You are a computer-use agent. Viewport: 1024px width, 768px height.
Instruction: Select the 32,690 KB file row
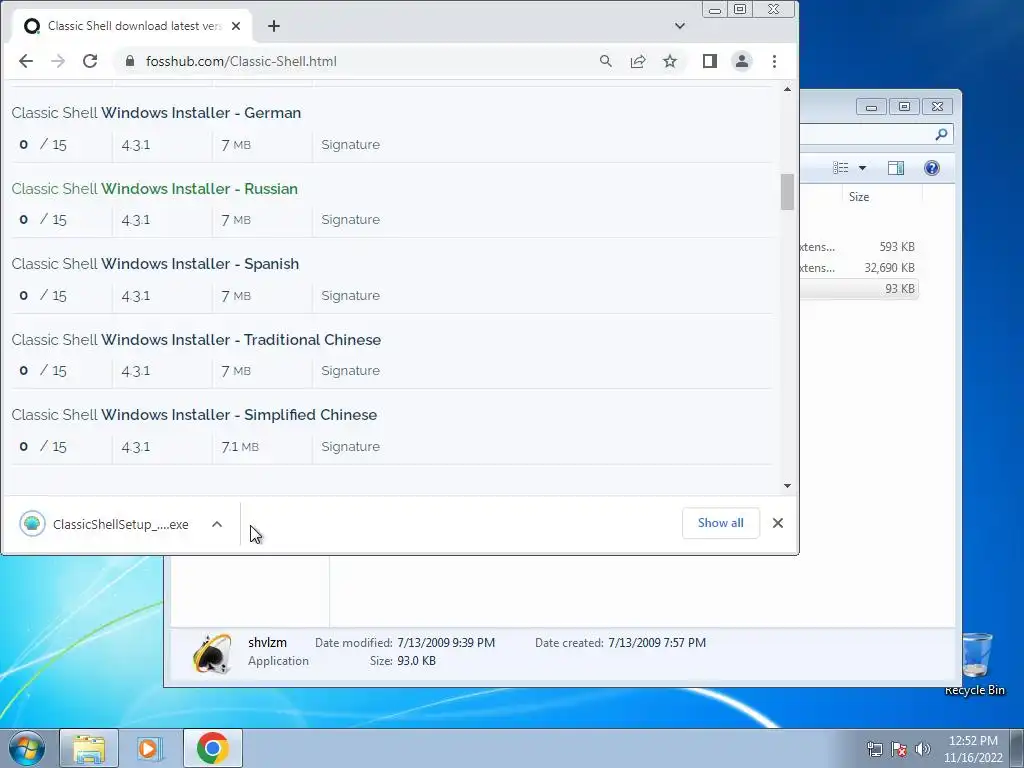pos(859,268)
